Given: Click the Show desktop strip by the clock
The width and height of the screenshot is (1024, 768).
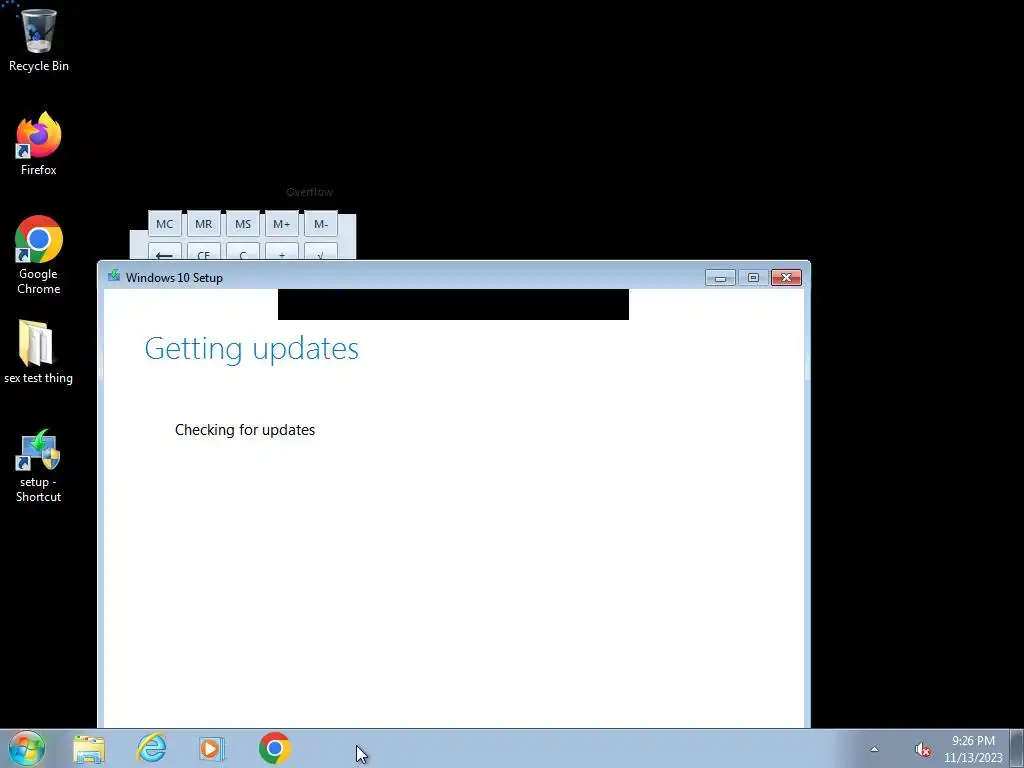Looking at the screenshot, I should pyautogui.click(x=1017, y=749).
